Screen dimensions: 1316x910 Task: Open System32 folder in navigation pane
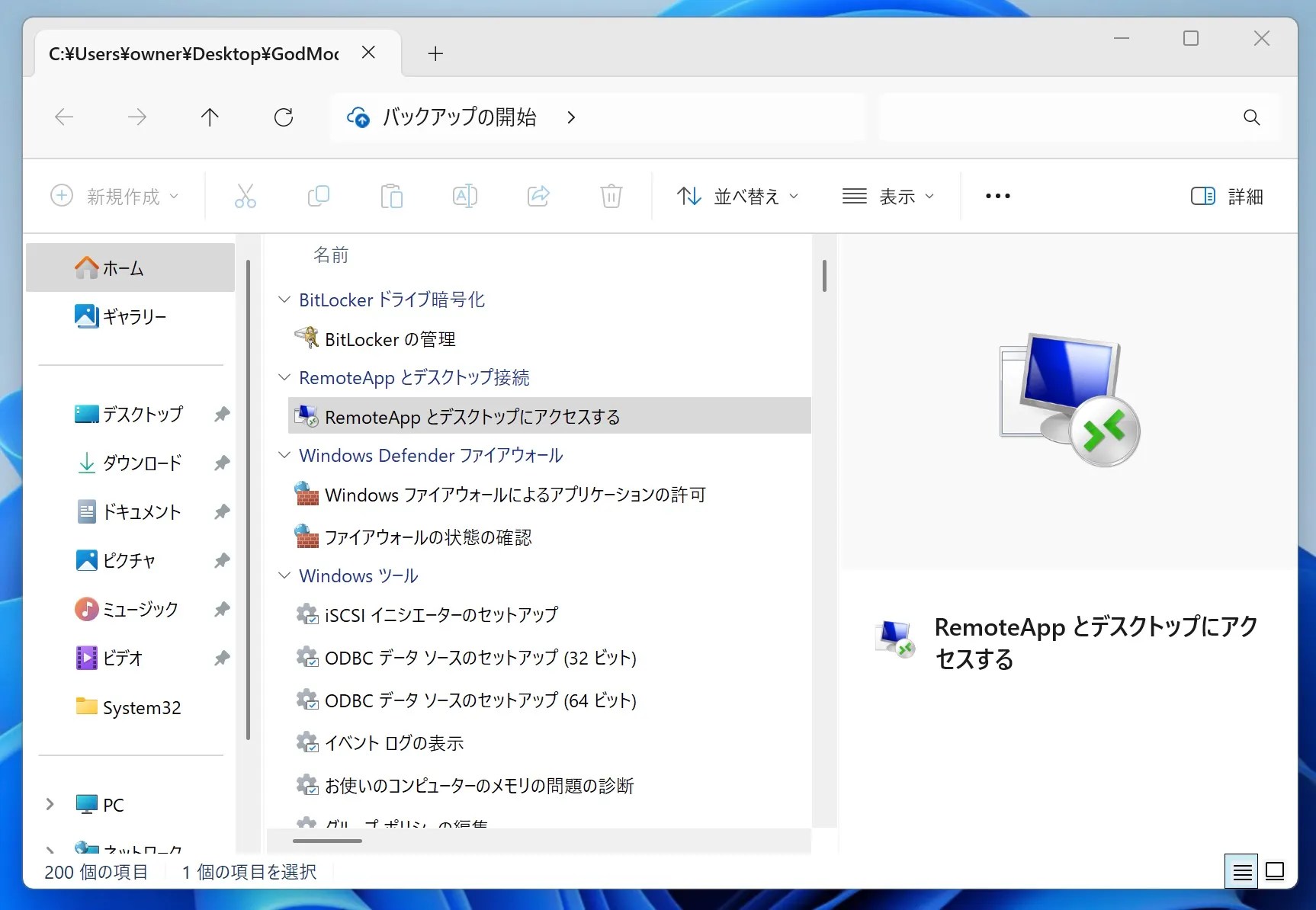coord(130,707)
